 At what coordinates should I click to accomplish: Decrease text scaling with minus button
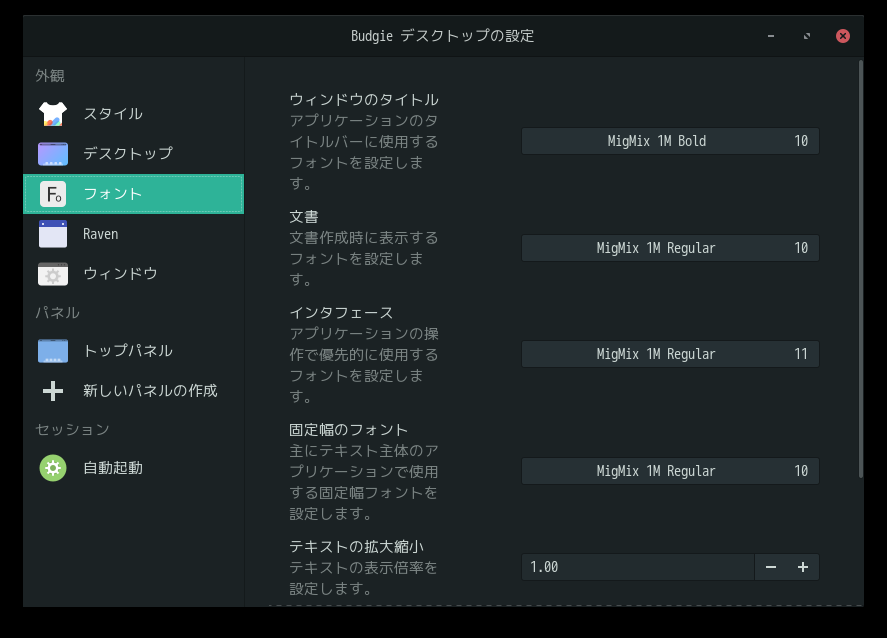[x=771, y=567]
